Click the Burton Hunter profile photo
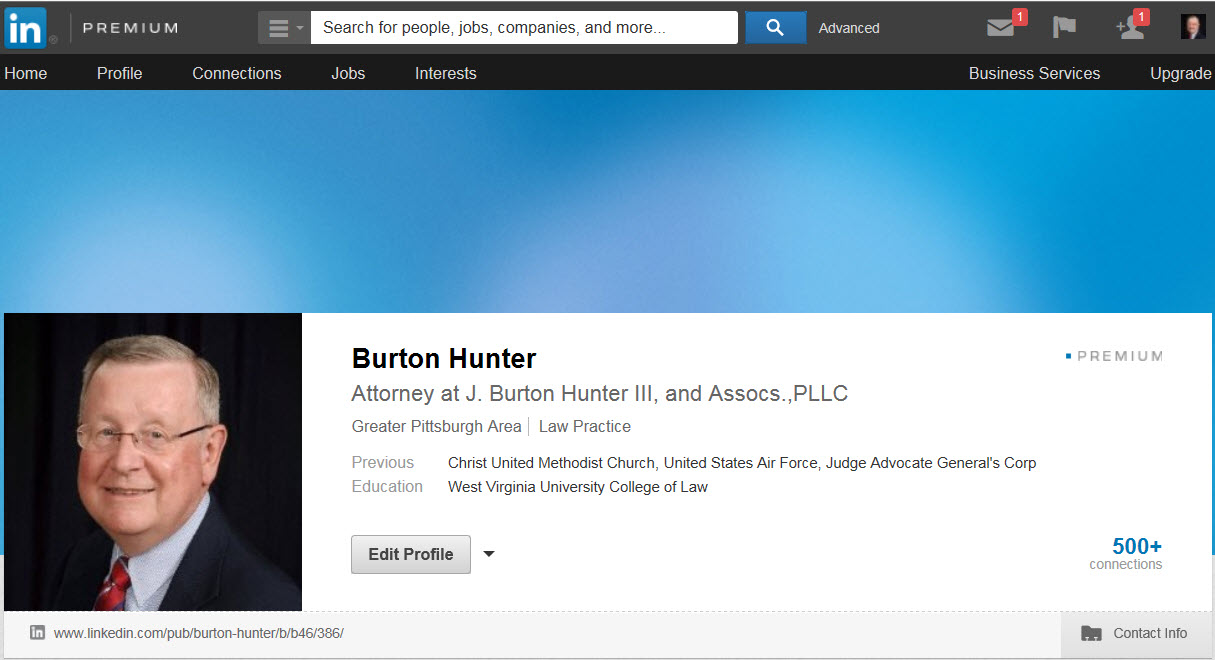 (x=153, y=462)
